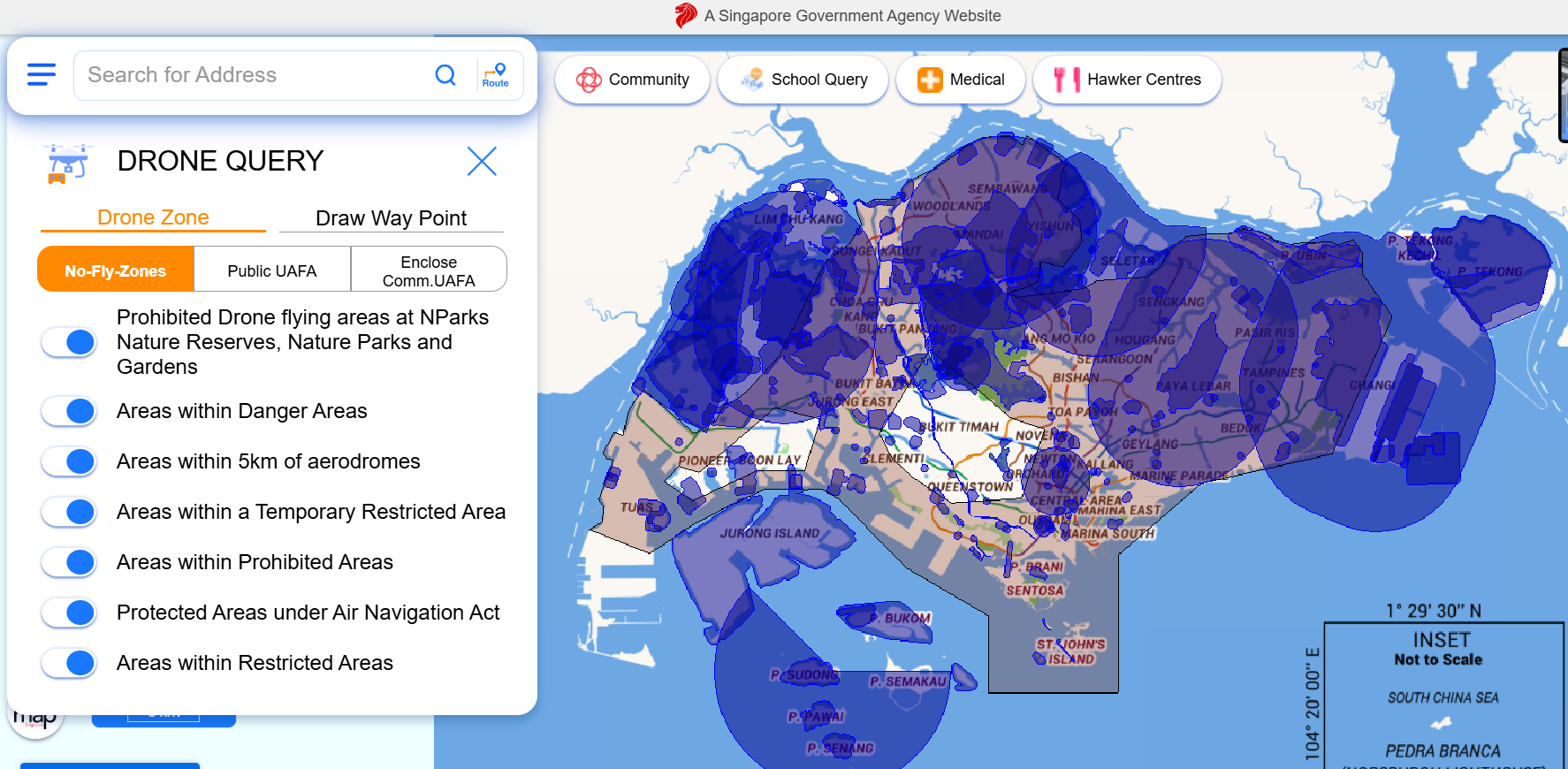Viewport: 1568px width, 769px height.
Task: Click the Medical cross icon
Action: [x=930, y=80]
